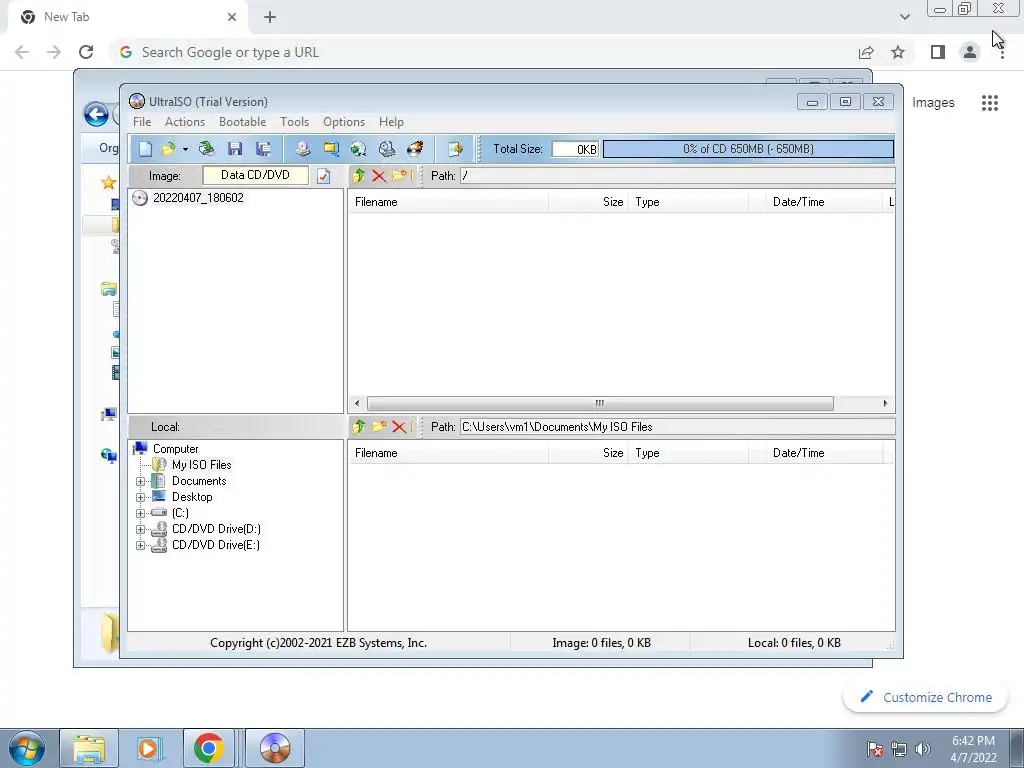1024x768 pixels.
Task: Open the Chrome profile avatar icon
Action: pyautogui.click(x=970, y=52)
